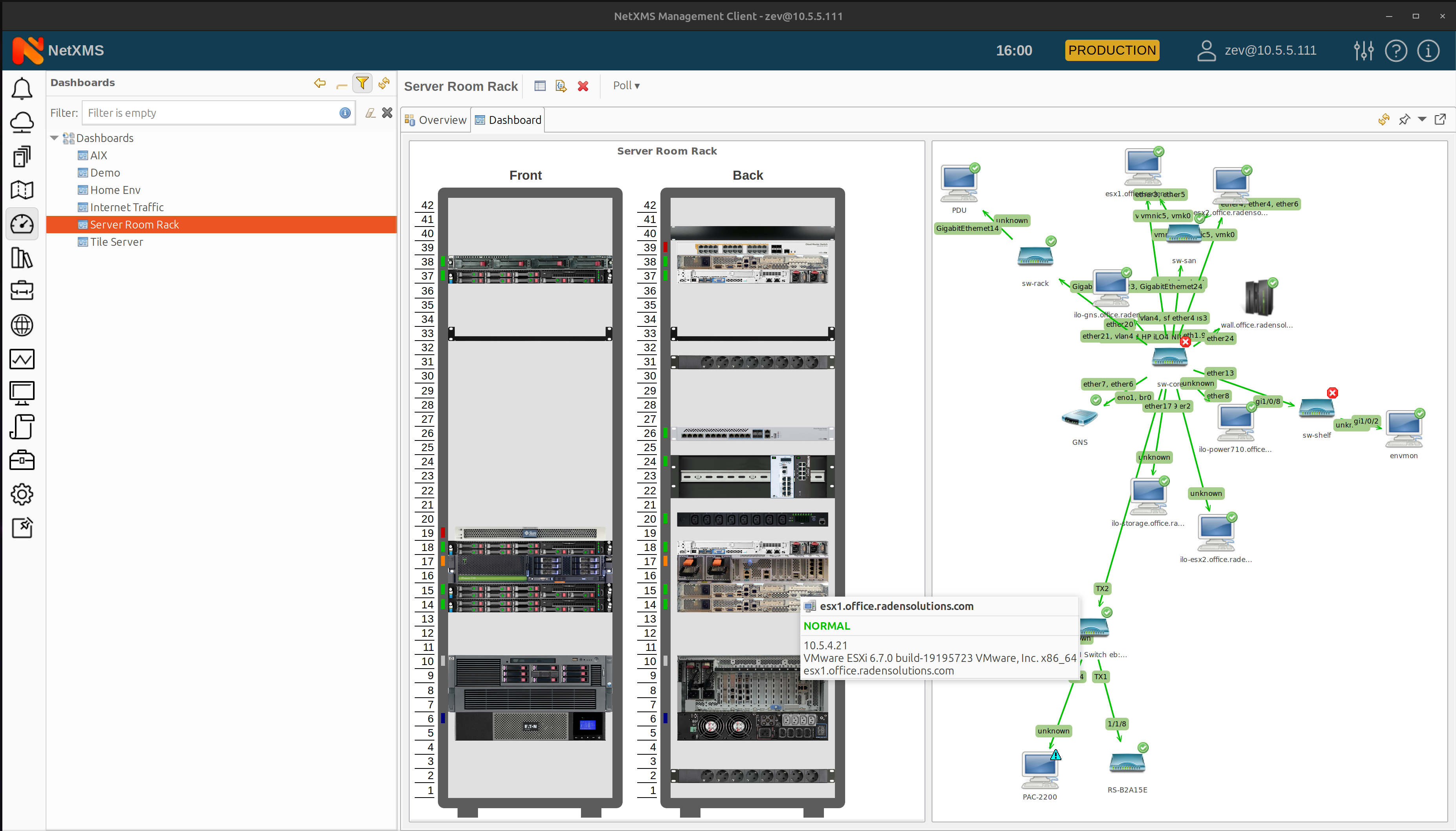Expand the Poll dropdown menu
The height and width of the screenshot is (831, 1456).
coord(626,85)
